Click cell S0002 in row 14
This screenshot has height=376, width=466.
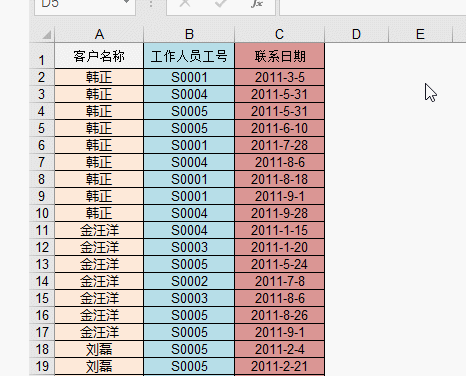(189, 281)
